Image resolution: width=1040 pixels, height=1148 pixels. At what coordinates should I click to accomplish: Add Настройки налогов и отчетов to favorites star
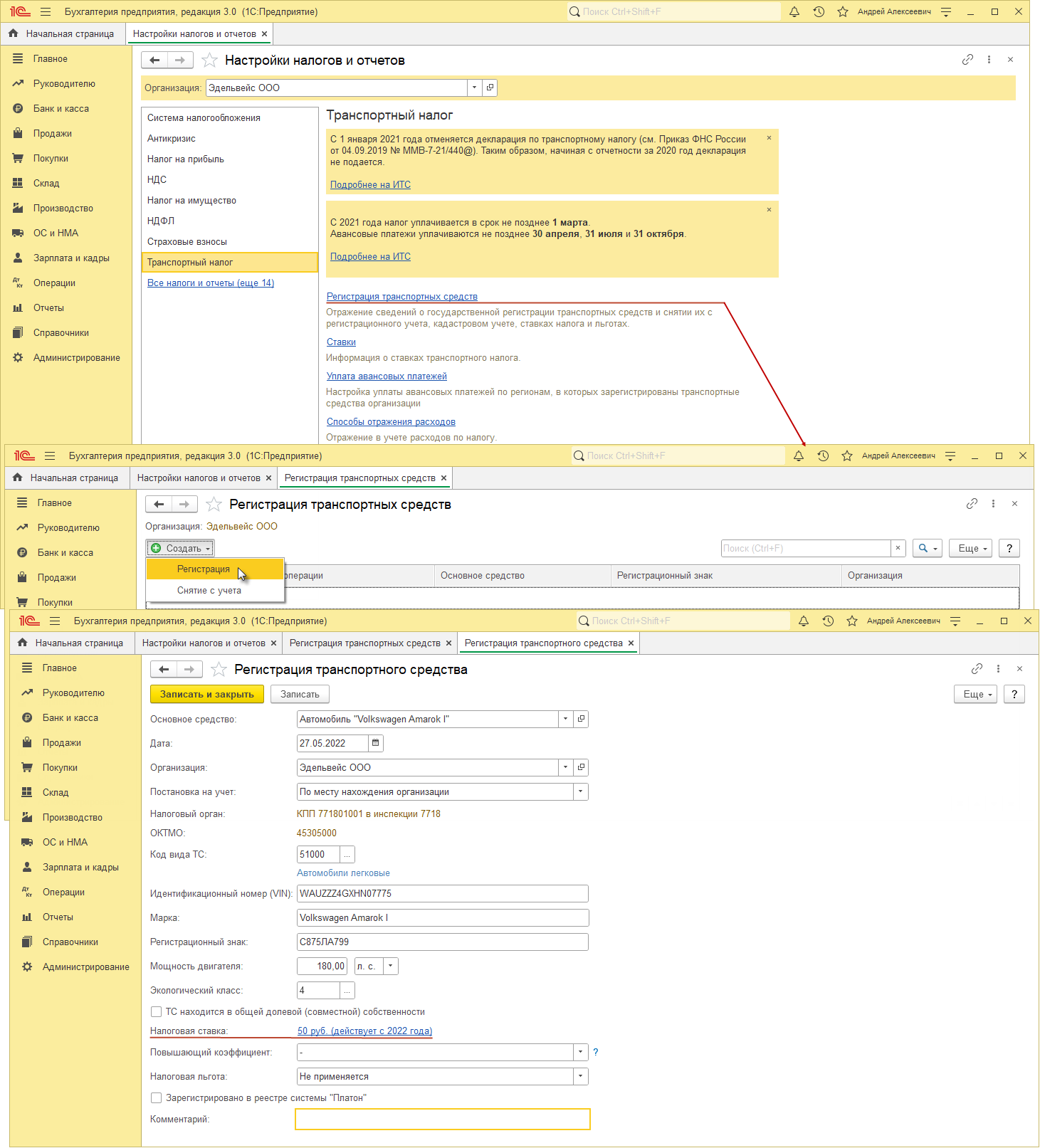pyautogui.click(x=209, y=60)
